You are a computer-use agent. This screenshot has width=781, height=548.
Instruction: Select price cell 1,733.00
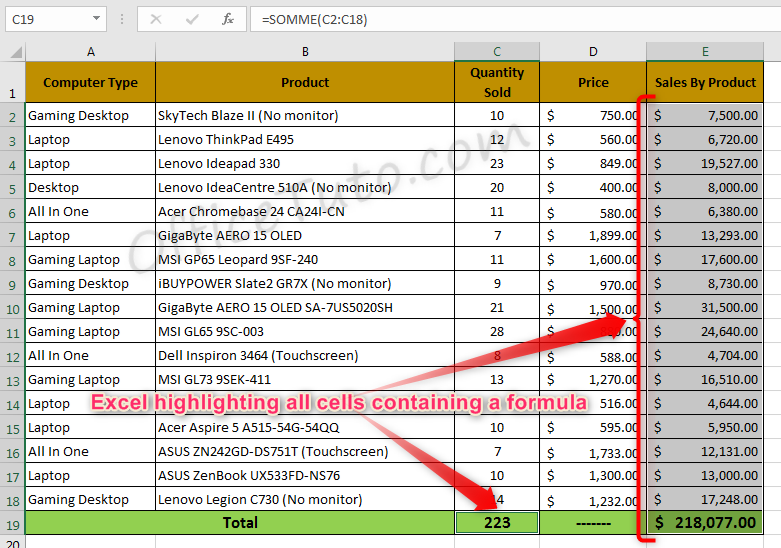(x=593, y=451)
